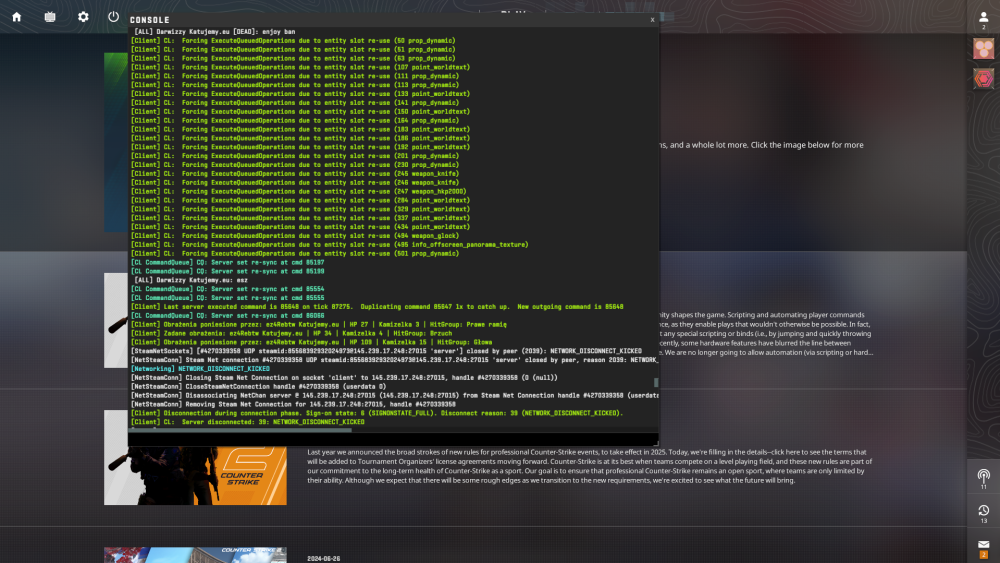This screenshot has width=1000, height=563.
Task: Select damage line 'HitGroup: Brzuch'
Action: (291, 333)
